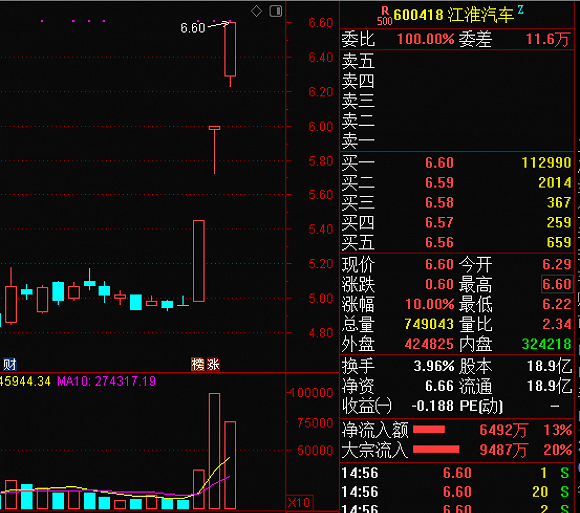Viewport: 580px width, 513px height.
Task: Click 买一 bid volume 112990
Action: (x=546, y=163)
